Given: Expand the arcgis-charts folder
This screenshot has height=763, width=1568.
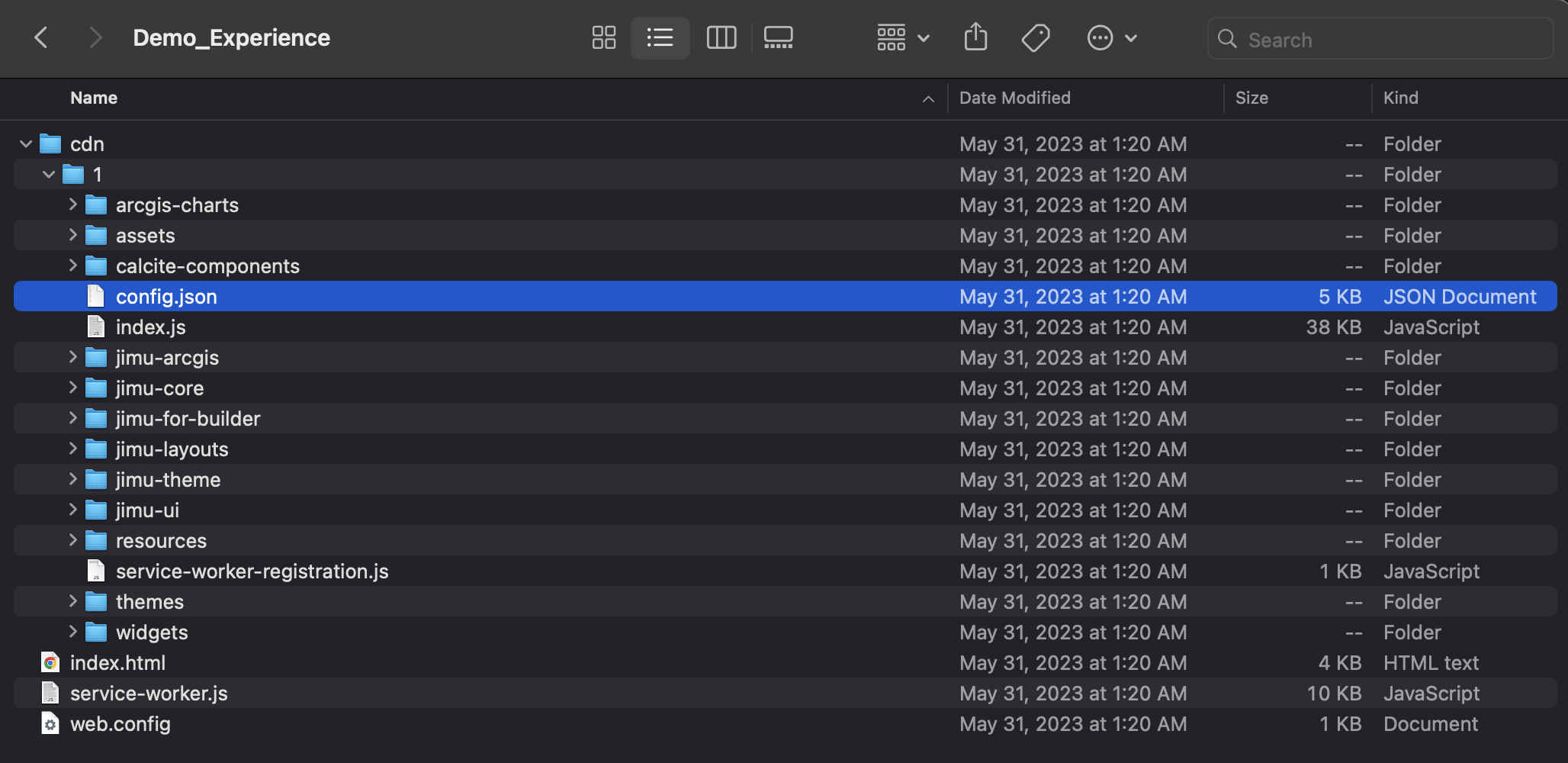Looking at the screenshot, I should (x=73, y=204).
